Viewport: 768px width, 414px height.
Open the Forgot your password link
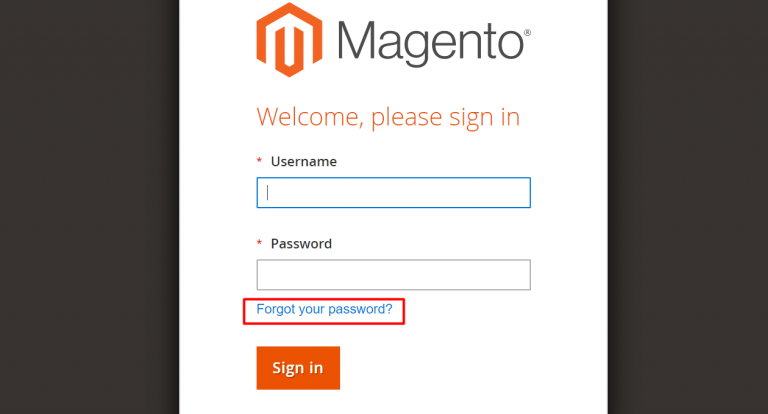tap(324, 309)
